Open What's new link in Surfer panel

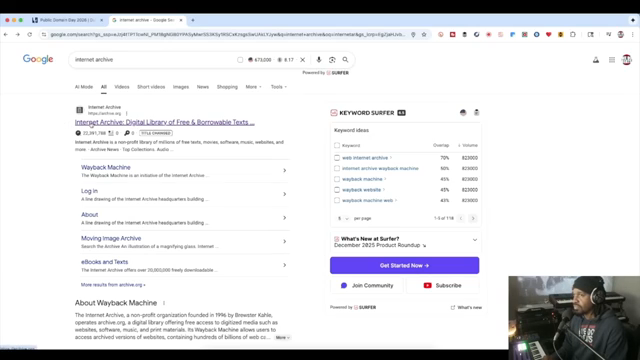[466, 307]
